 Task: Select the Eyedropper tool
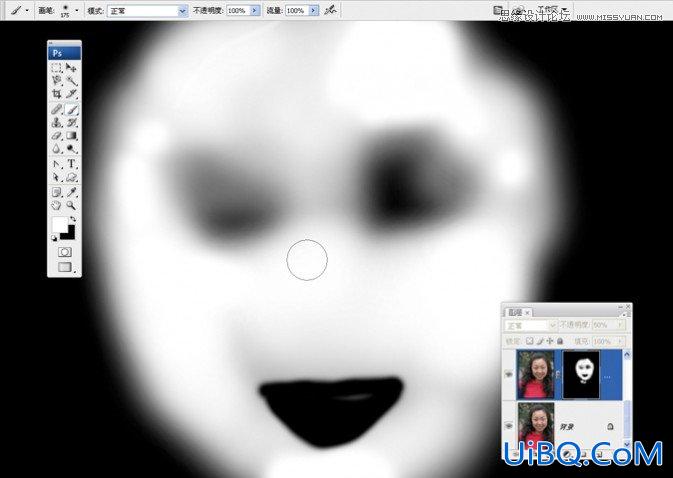(71, 192)
